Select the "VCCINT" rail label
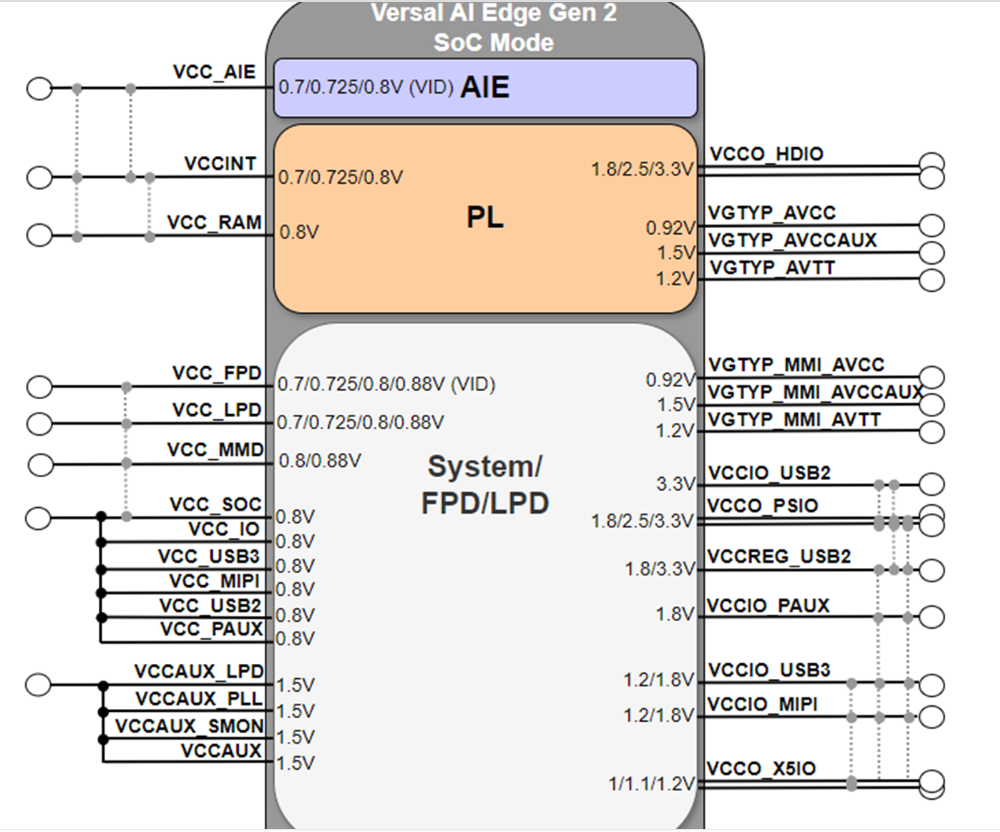Image resolution: width=1000 pixels, height=832 pixels. (220, 164)
